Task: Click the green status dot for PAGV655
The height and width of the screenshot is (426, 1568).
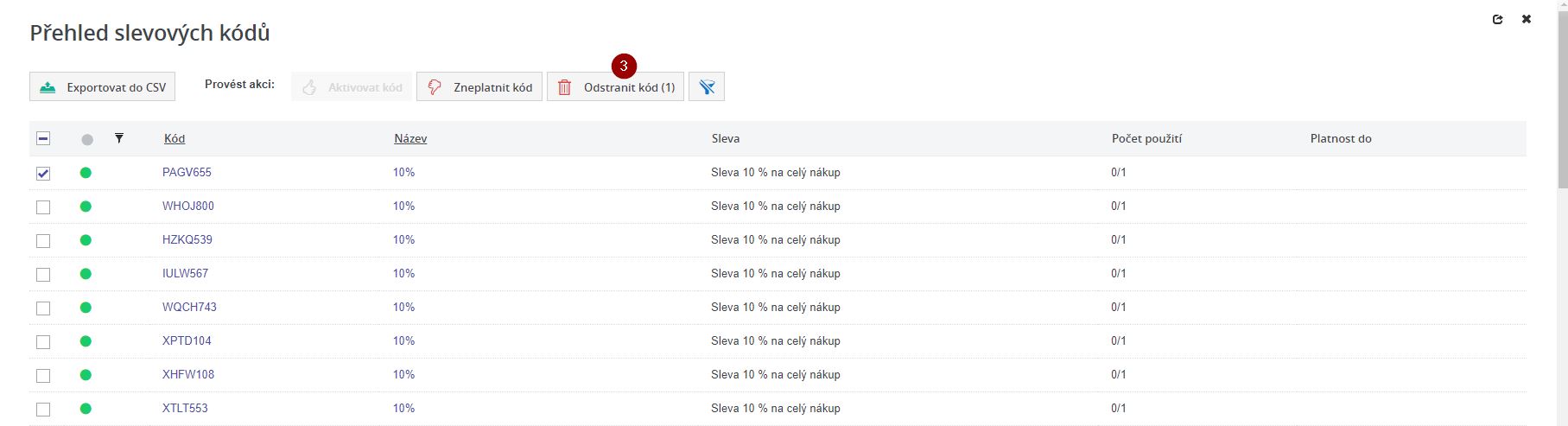Action: tap(86, 173)
